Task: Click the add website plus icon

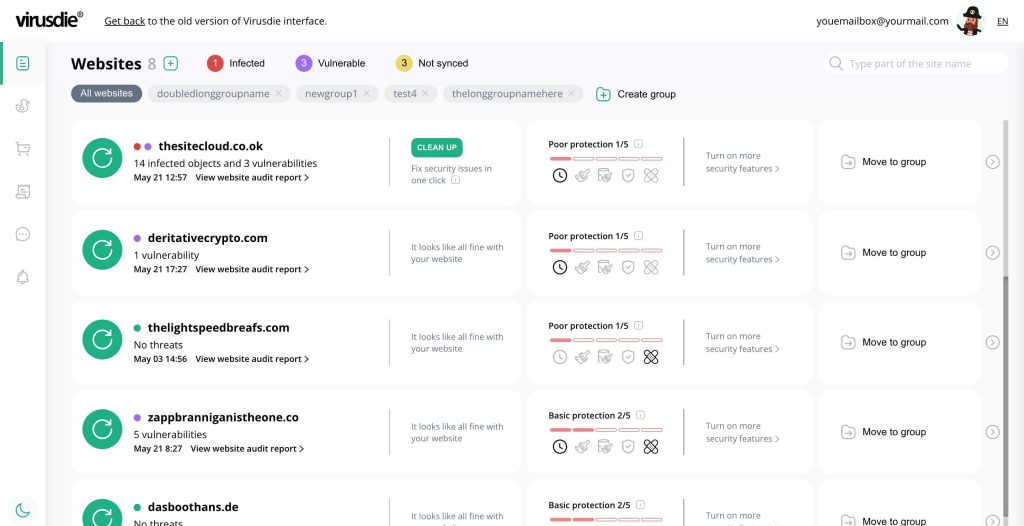Action: click(x=170, y=63)
